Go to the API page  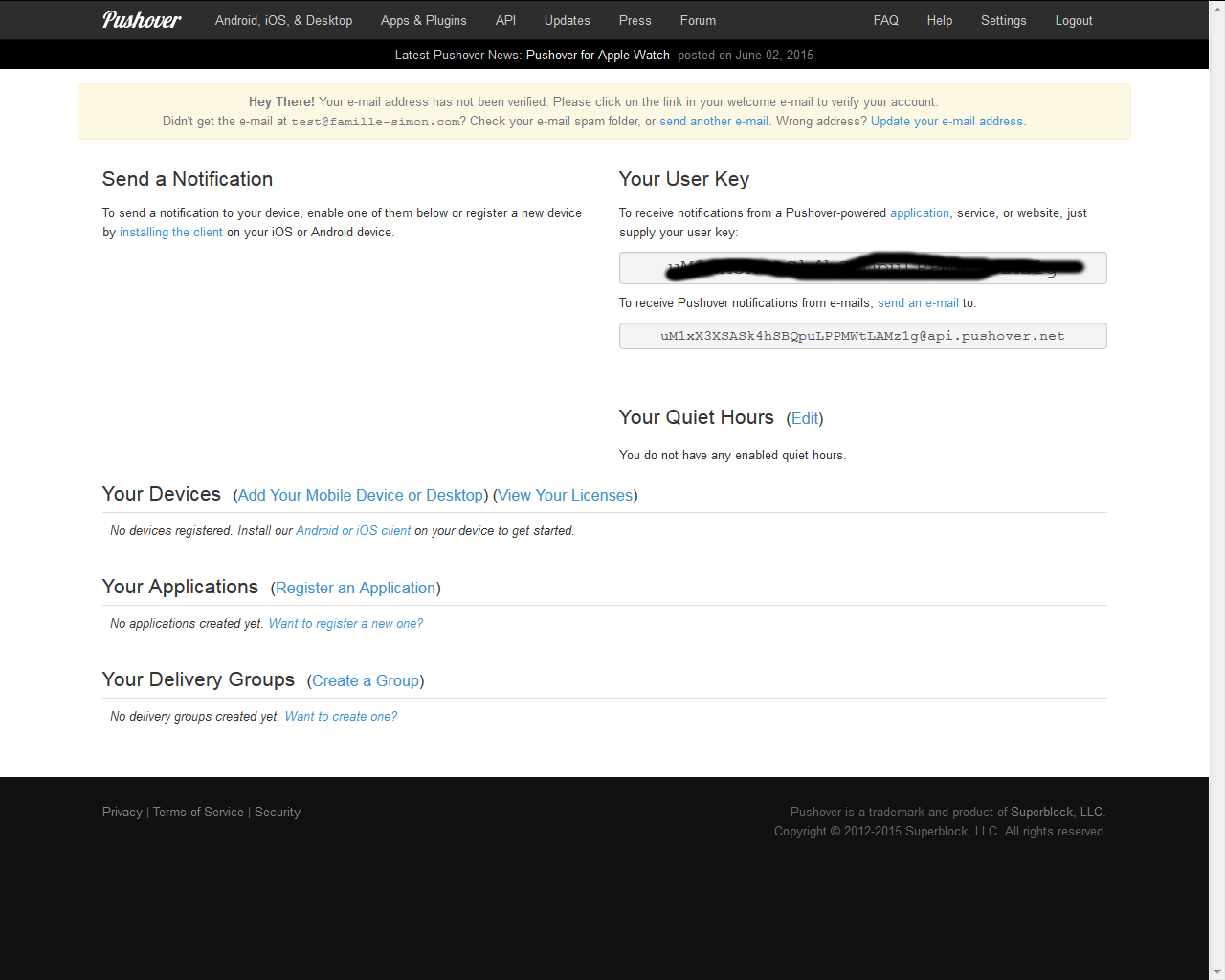click(x=505, y=20)
